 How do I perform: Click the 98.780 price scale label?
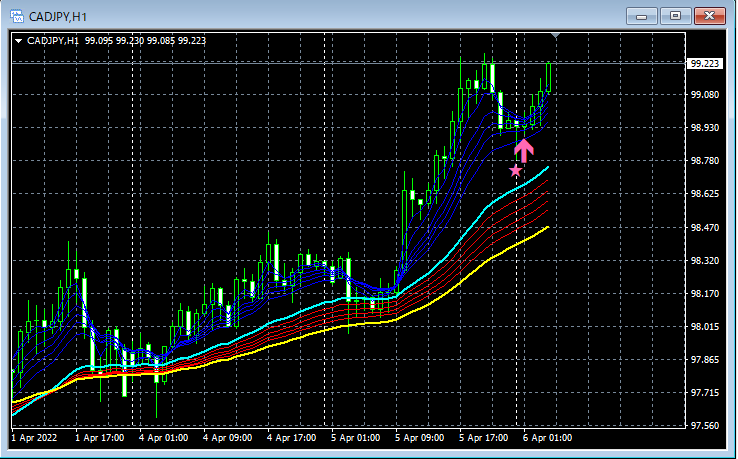705,161
